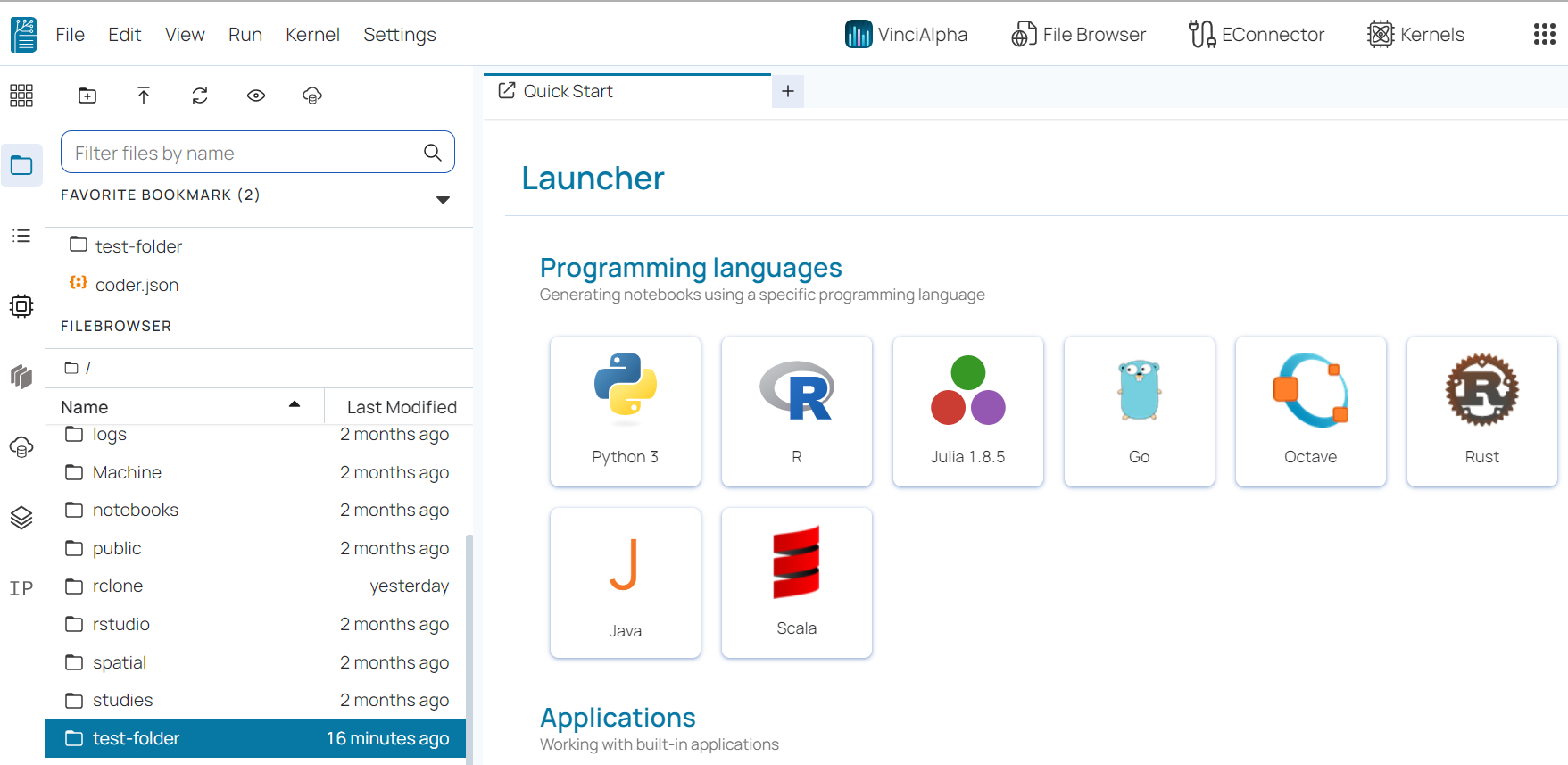Launch a Julia 1.8.5 notebook
Image resolution: width=1568 pixels, height=765 pixels.
point(968,412)
